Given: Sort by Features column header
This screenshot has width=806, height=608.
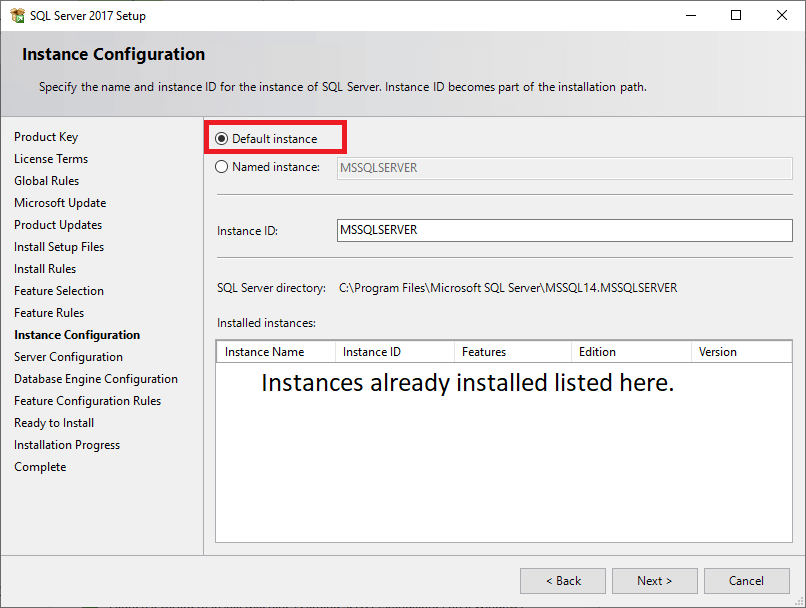Looking at the screenshot, I should point(513,352).
